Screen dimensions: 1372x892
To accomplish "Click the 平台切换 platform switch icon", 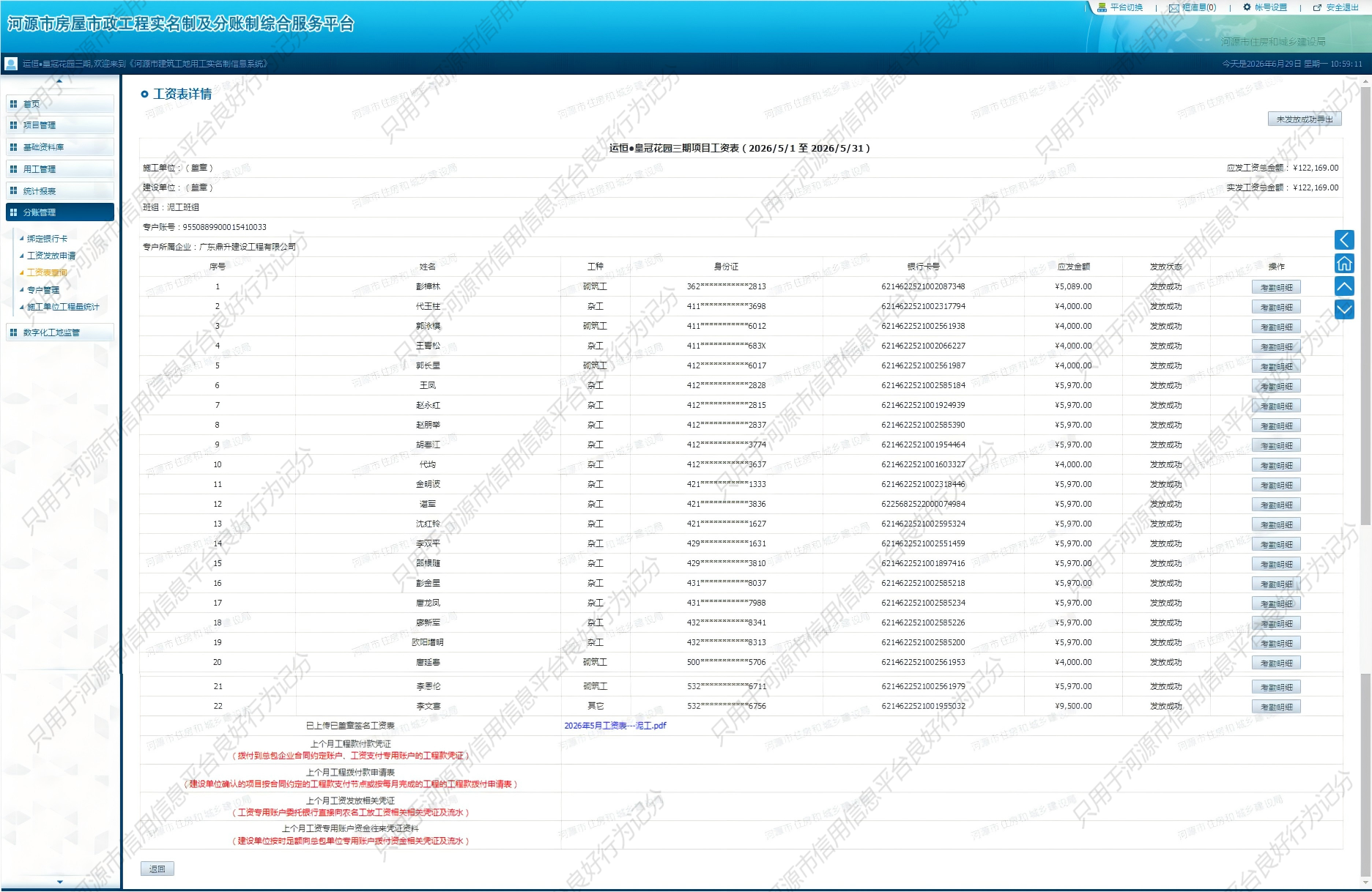I will point(1102,7).
